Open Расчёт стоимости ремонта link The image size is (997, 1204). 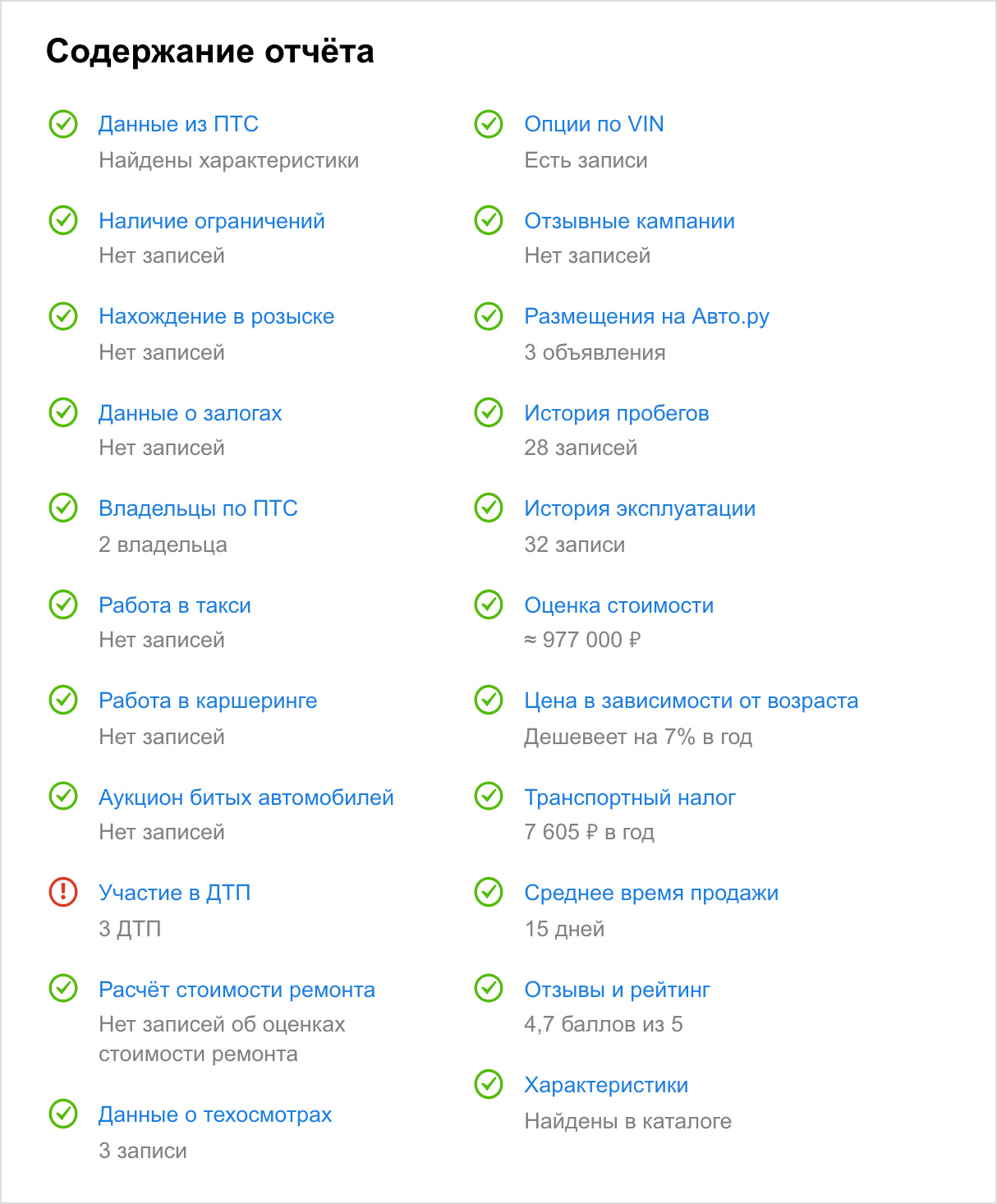tap(237, 990)
